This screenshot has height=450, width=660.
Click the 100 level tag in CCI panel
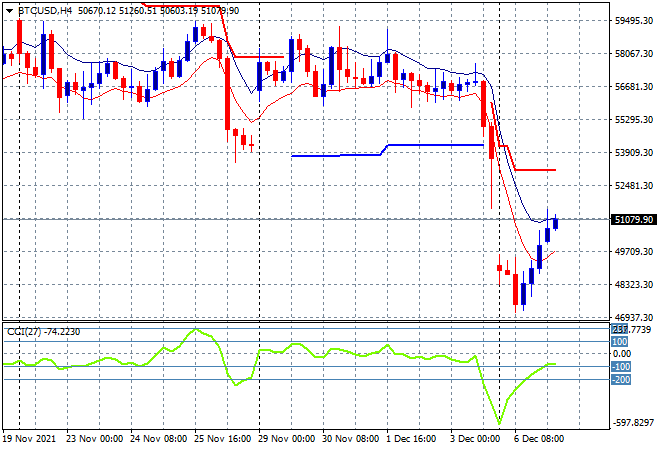coord(619,342)
